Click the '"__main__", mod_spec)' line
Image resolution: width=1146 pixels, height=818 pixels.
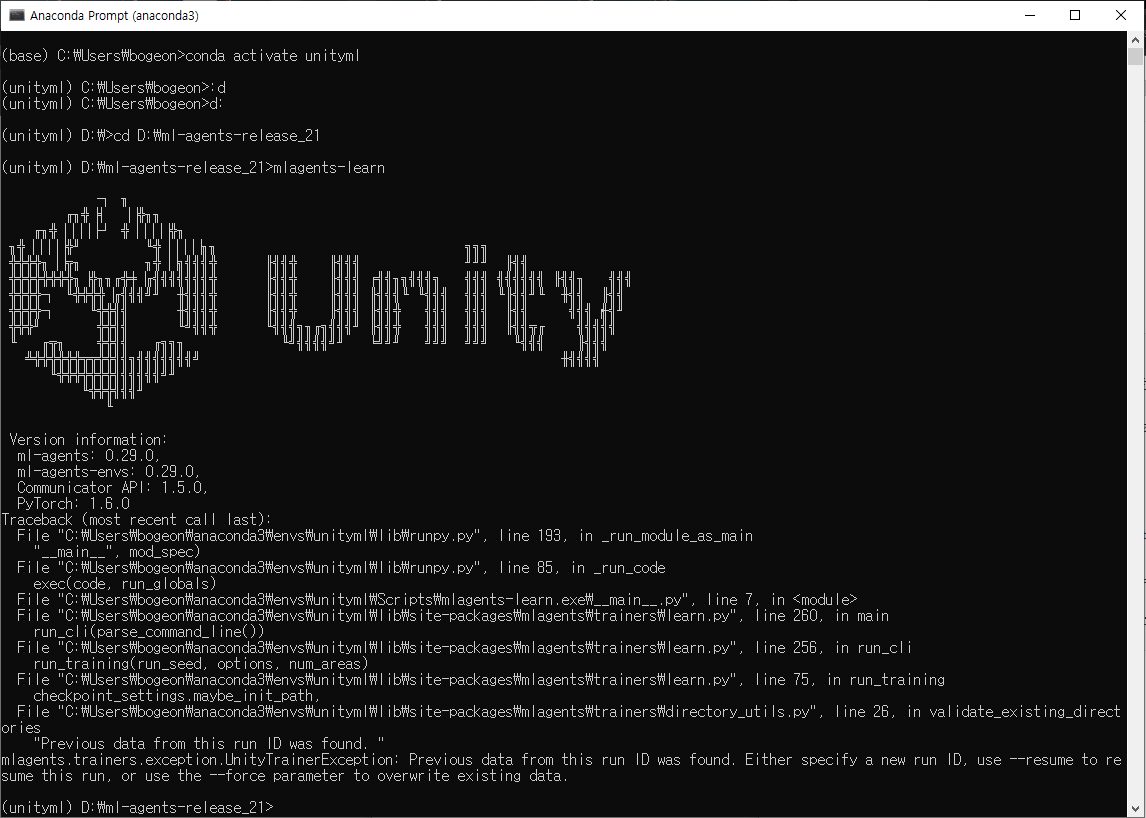(116, 552)
